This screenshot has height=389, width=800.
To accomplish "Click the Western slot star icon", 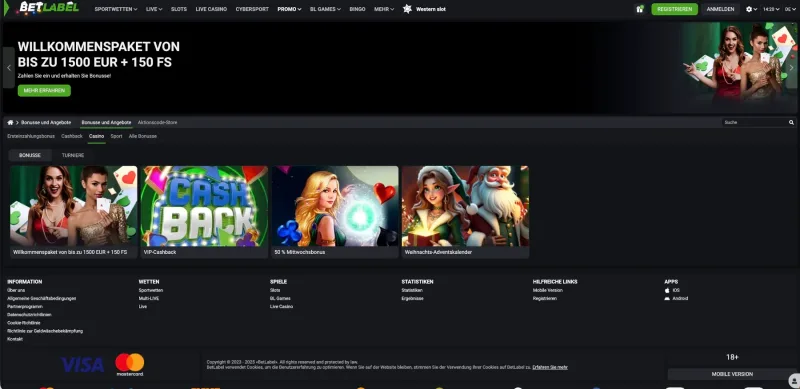I will point(407,9).
